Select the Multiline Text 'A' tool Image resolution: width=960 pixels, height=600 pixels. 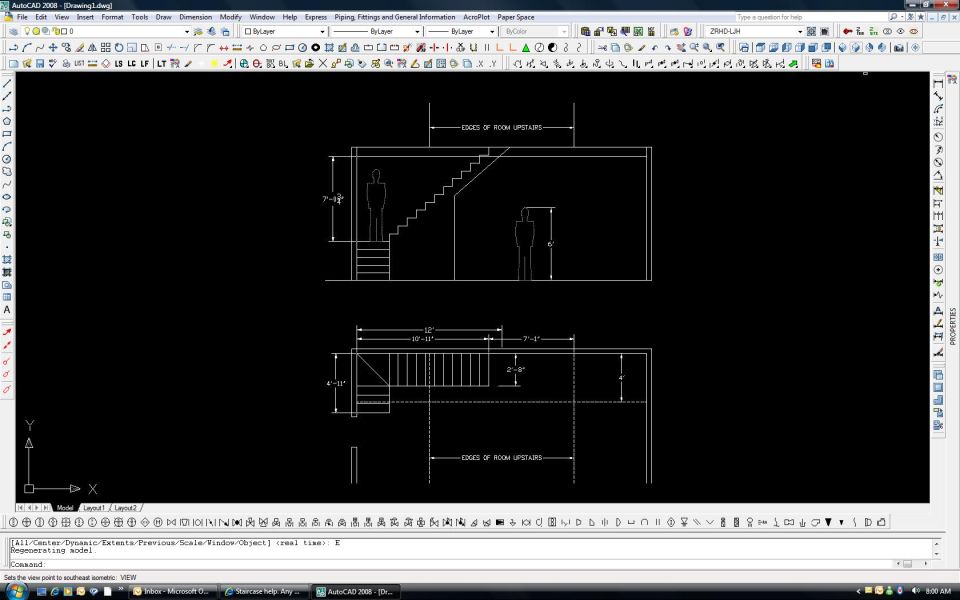point(7,310)
